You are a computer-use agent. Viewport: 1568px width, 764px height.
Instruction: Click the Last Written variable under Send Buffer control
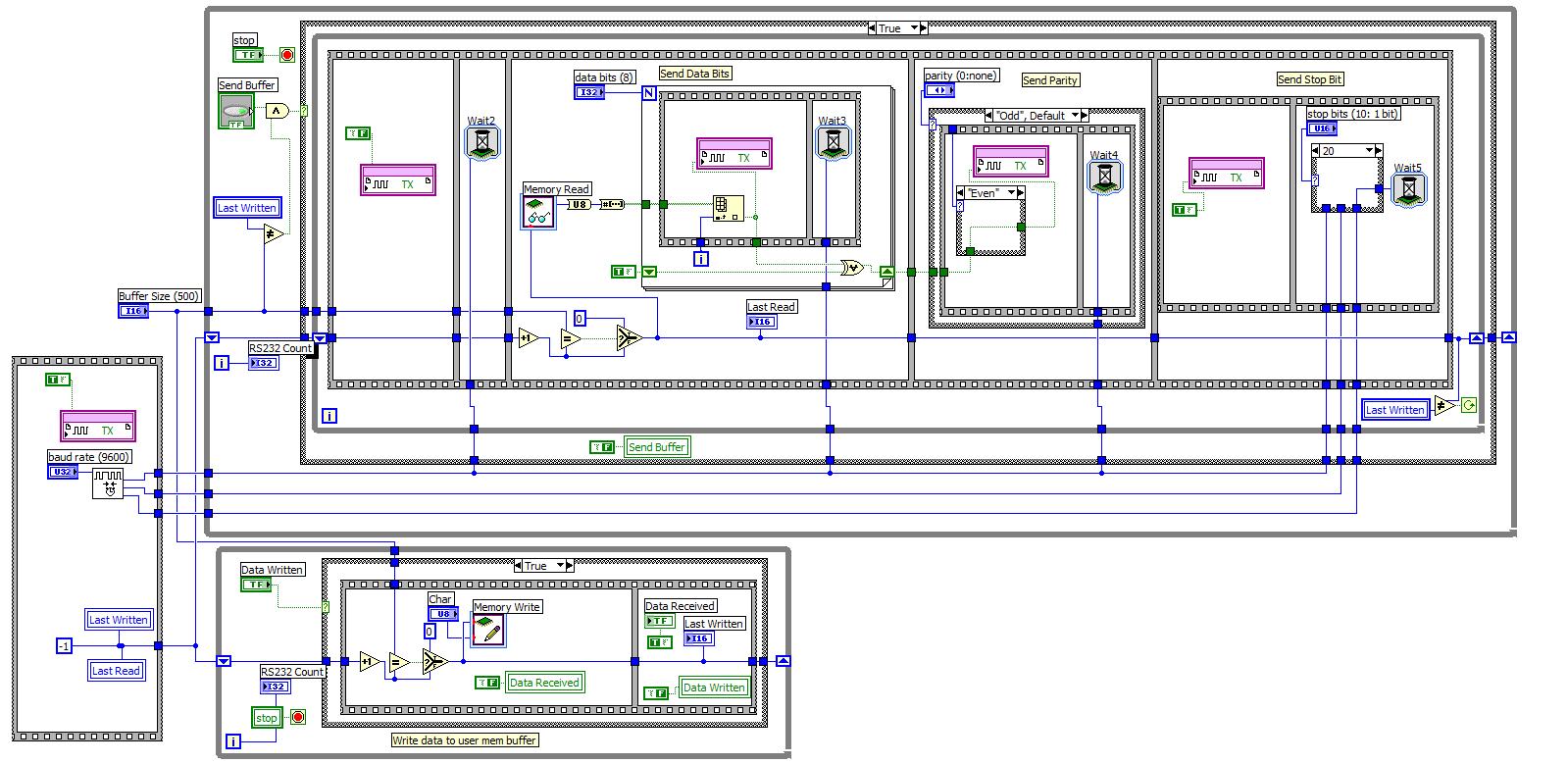coord(247,208)
